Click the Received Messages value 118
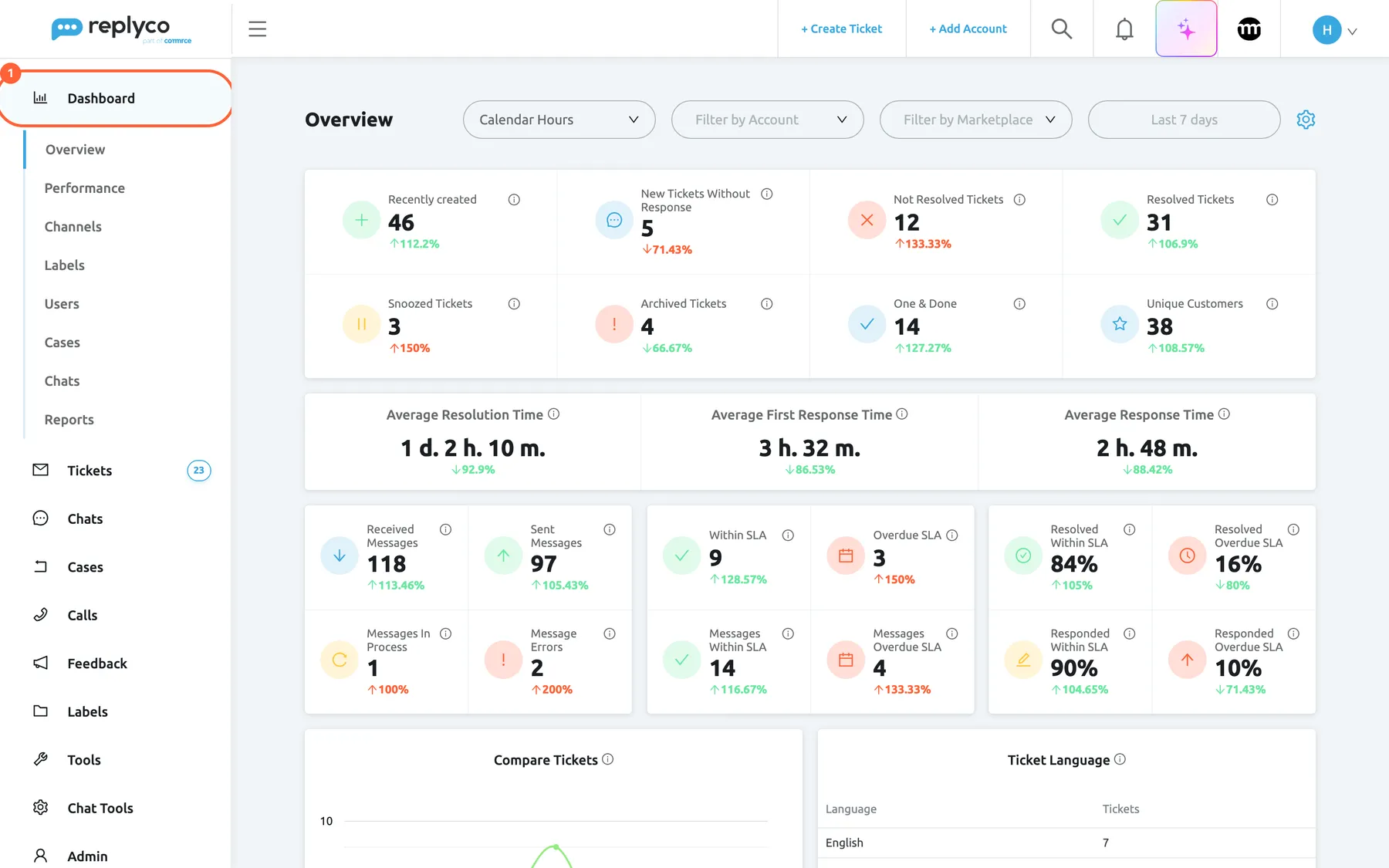1389x868 pixels. (x=387, y=564)
